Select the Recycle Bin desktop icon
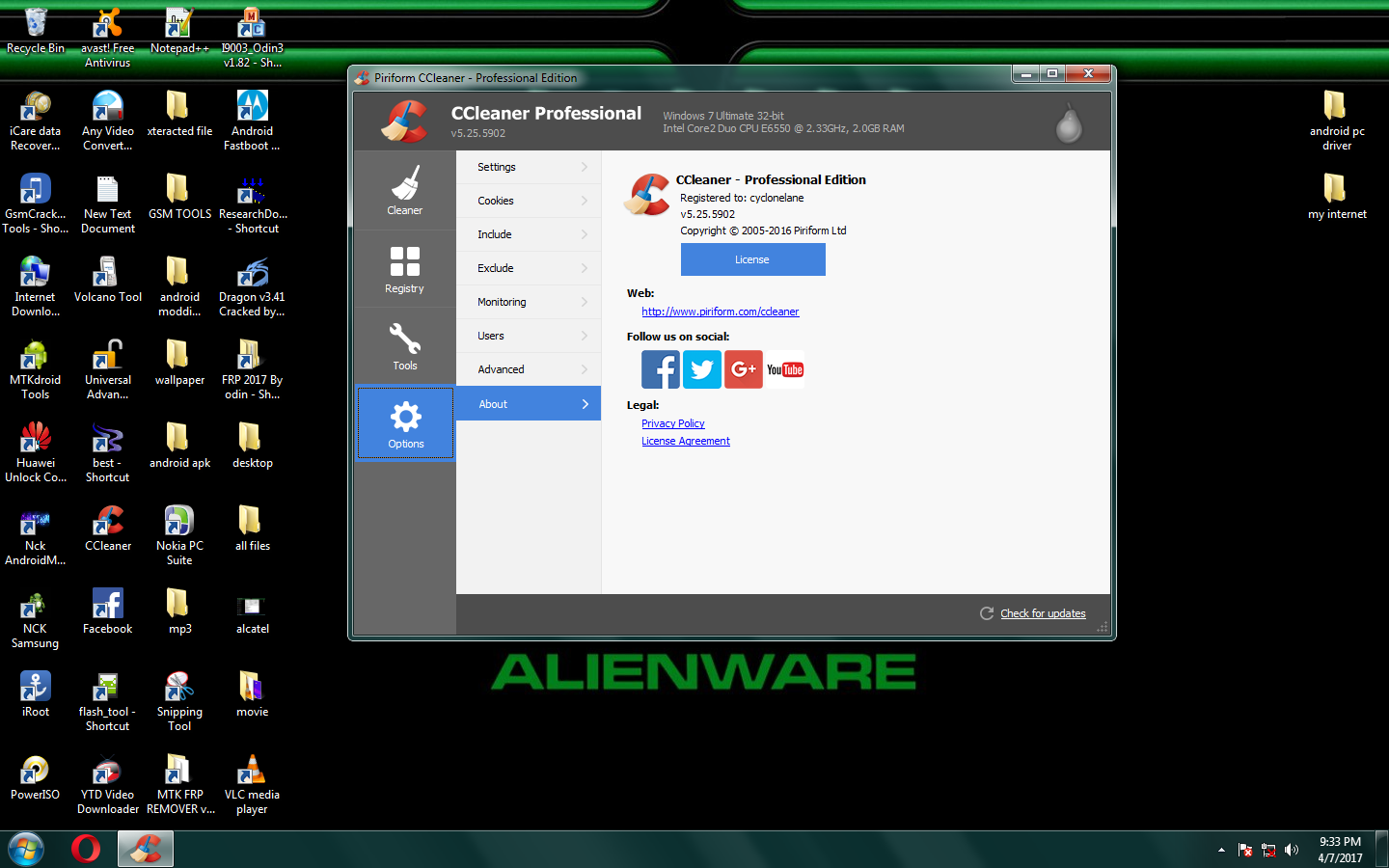The width and height of the screenshot is (1389, 868). (36, 31)
